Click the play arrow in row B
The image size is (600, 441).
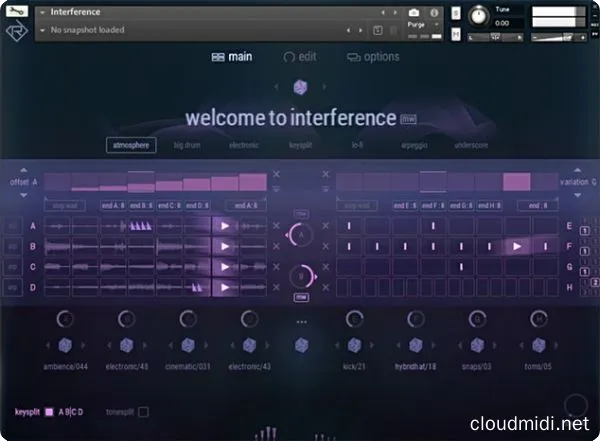click(x=225, y=247)
